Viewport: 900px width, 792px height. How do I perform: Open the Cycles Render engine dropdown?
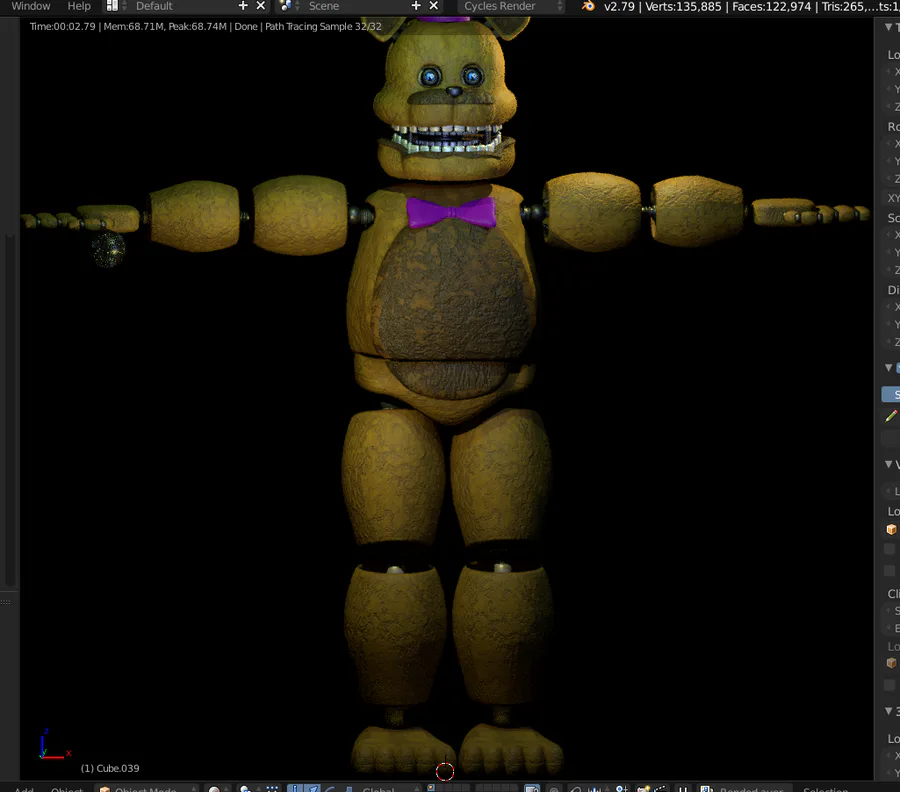511,6
